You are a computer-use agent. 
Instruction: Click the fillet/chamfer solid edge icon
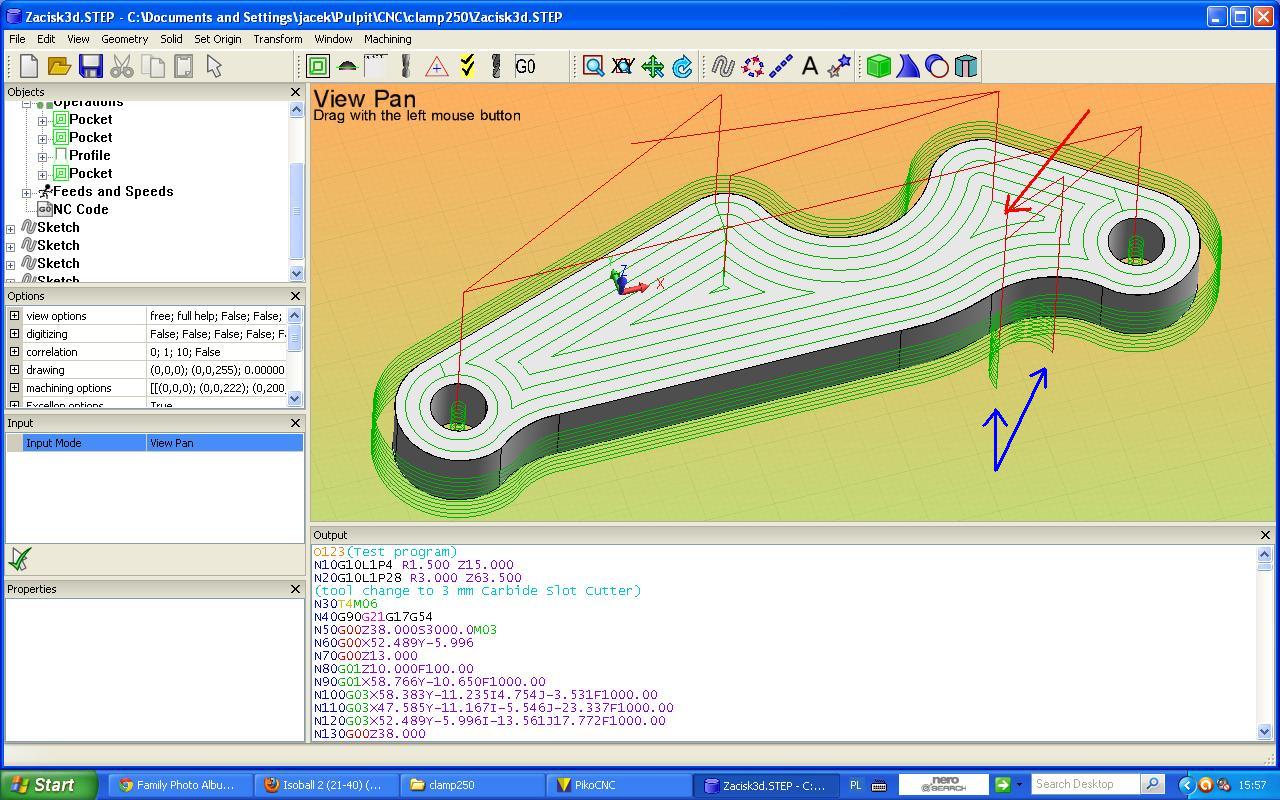tap(966, 66)
